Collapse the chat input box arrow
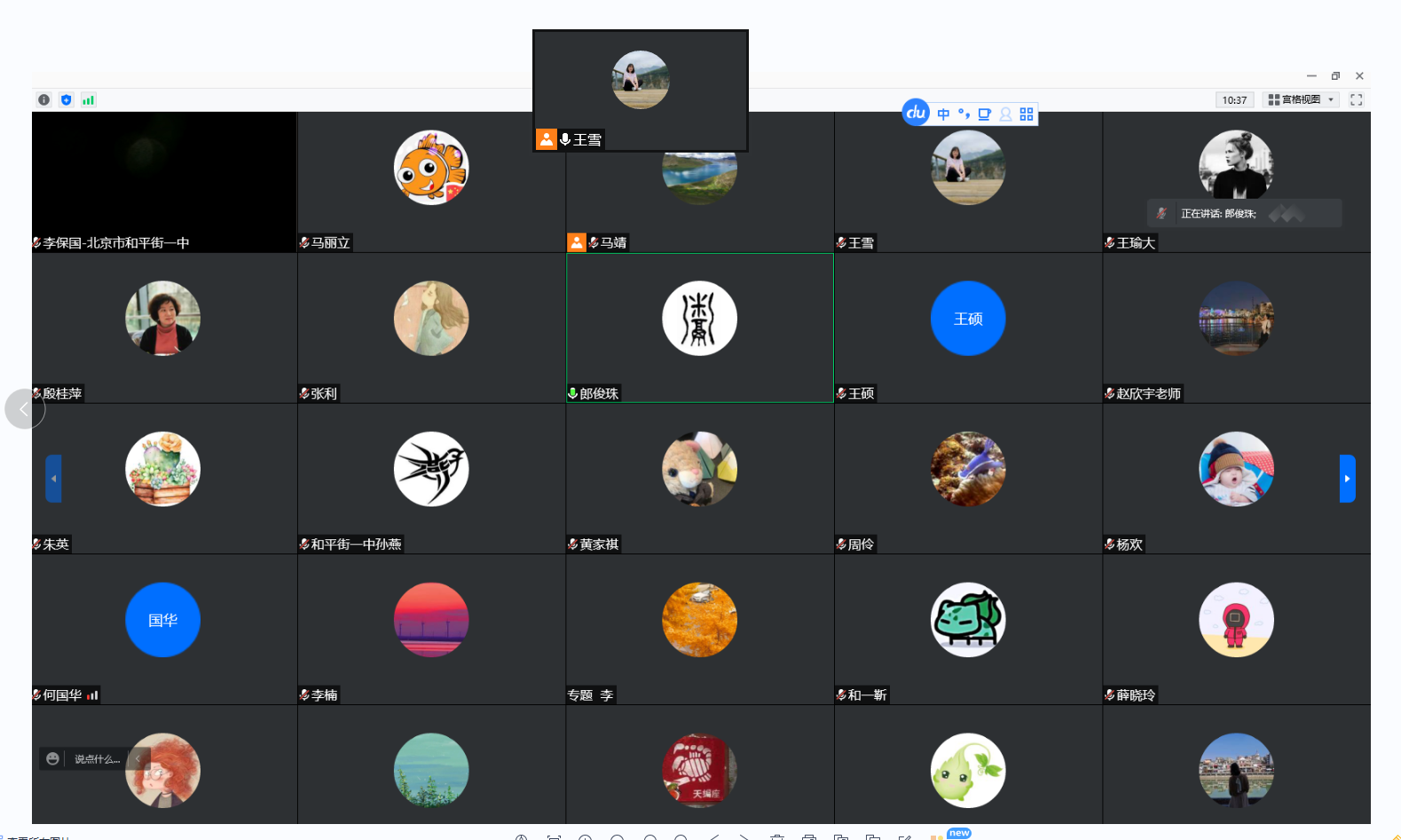The width and height of the screenshot is (1401, 840). click(x=138, y=759)
